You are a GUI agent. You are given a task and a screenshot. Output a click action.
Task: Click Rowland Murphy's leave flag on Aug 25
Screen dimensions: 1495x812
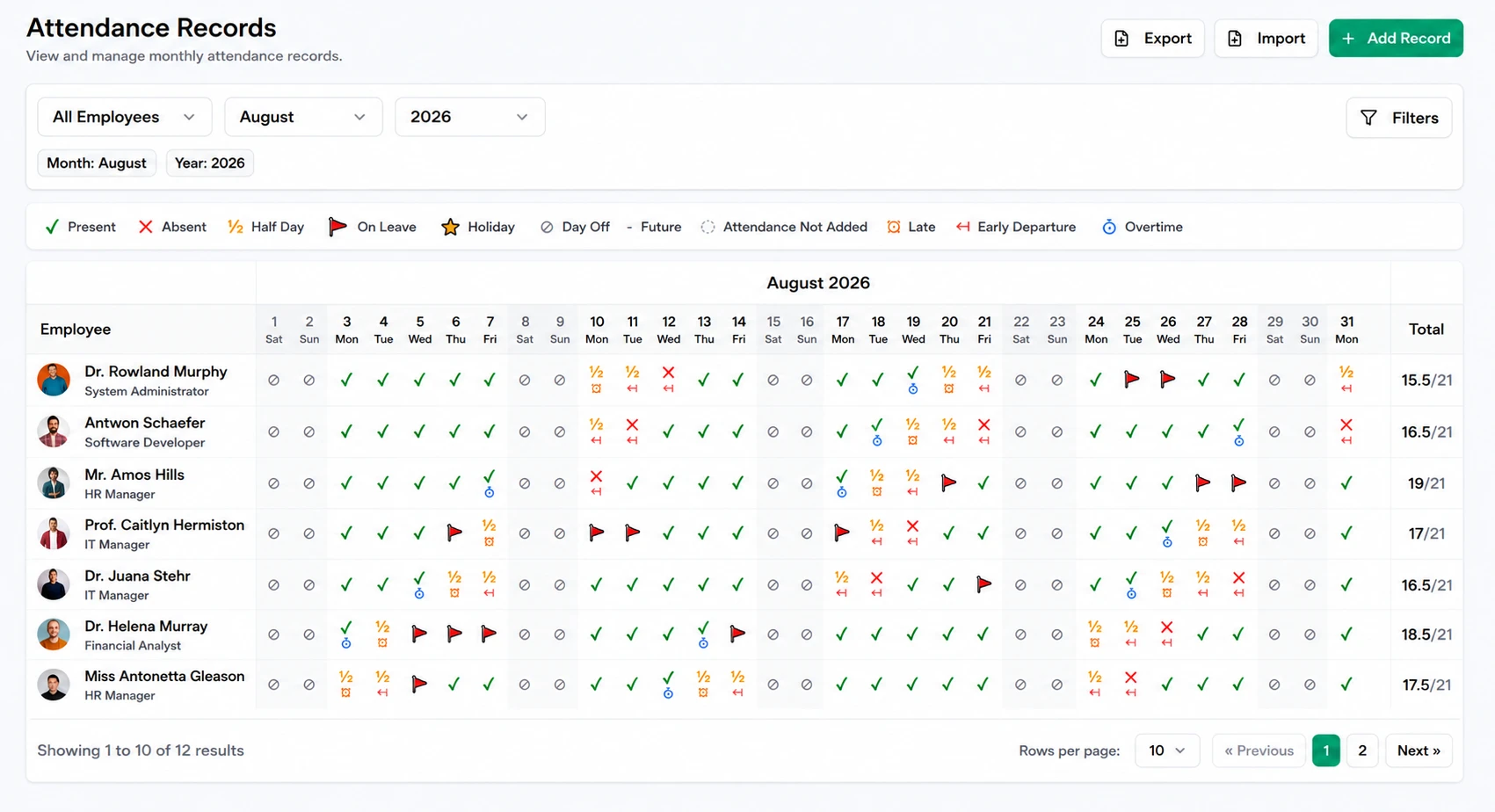click(1132, 380)
